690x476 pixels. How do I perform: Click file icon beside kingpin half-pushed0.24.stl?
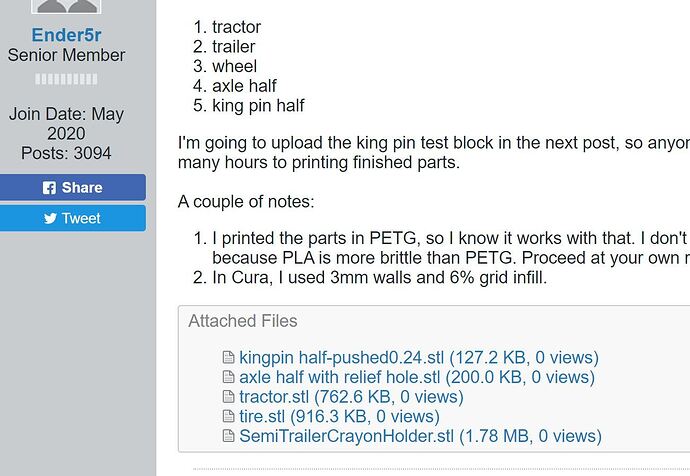point(228,357)
